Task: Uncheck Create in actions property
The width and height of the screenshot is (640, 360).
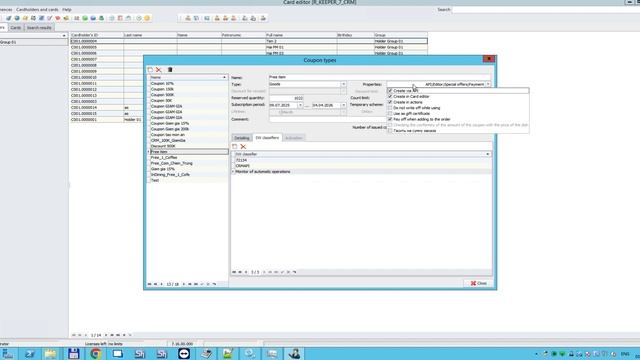Action: coord(390,102)
